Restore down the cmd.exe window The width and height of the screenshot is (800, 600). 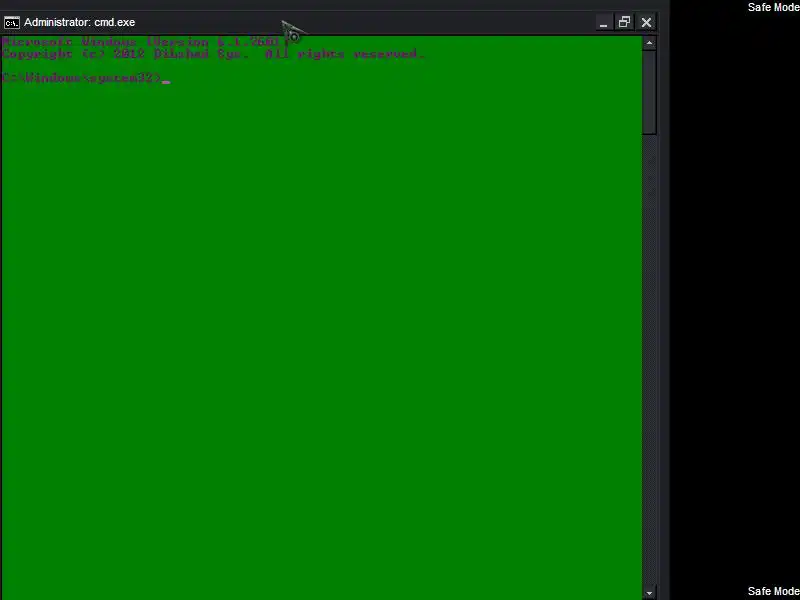tap(624, 22)
